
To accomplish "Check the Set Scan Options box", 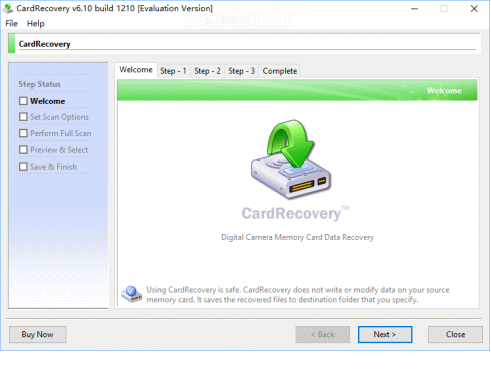I will pyautogui.click(x=23, y=117).
